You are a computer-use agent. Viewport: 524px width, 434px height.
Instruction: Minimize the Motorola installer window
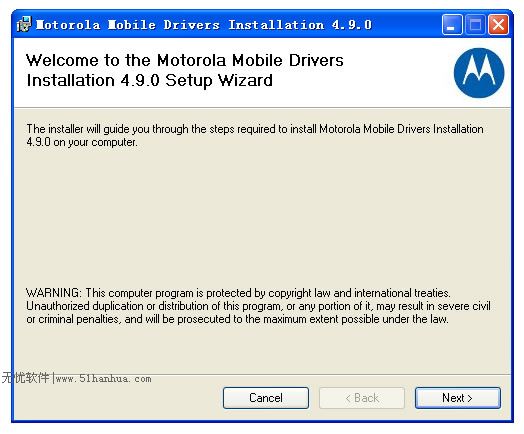pos(452,24)
